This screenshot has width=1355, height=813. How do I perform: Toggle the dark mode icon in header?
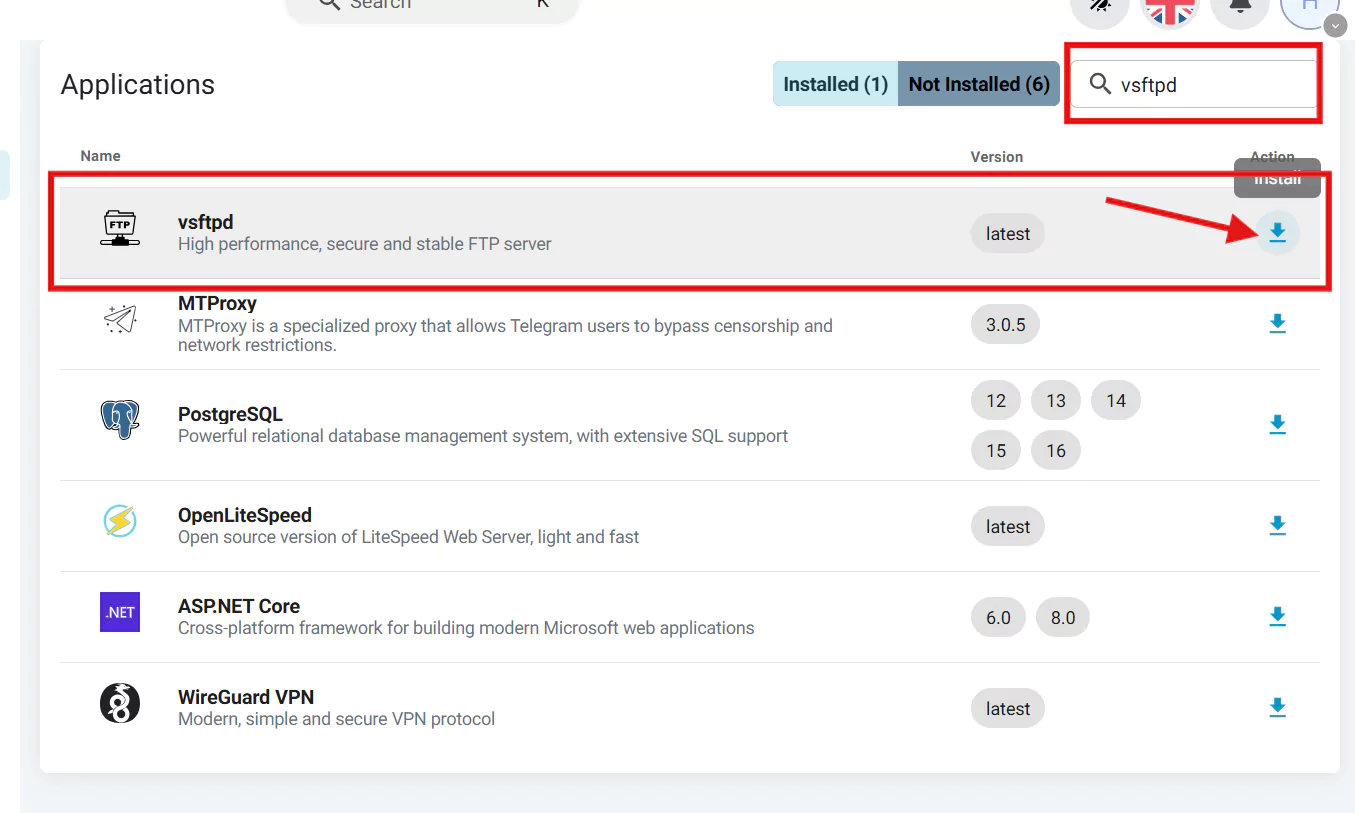tap(1100, 8)
